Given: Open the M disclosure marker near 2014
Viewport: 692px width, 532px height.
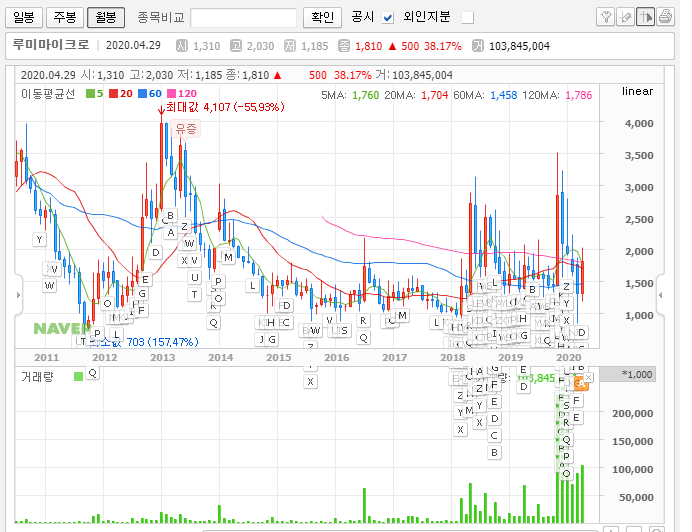Looking at the screenshot, I should pyautogui.click(x=228, y=257).
